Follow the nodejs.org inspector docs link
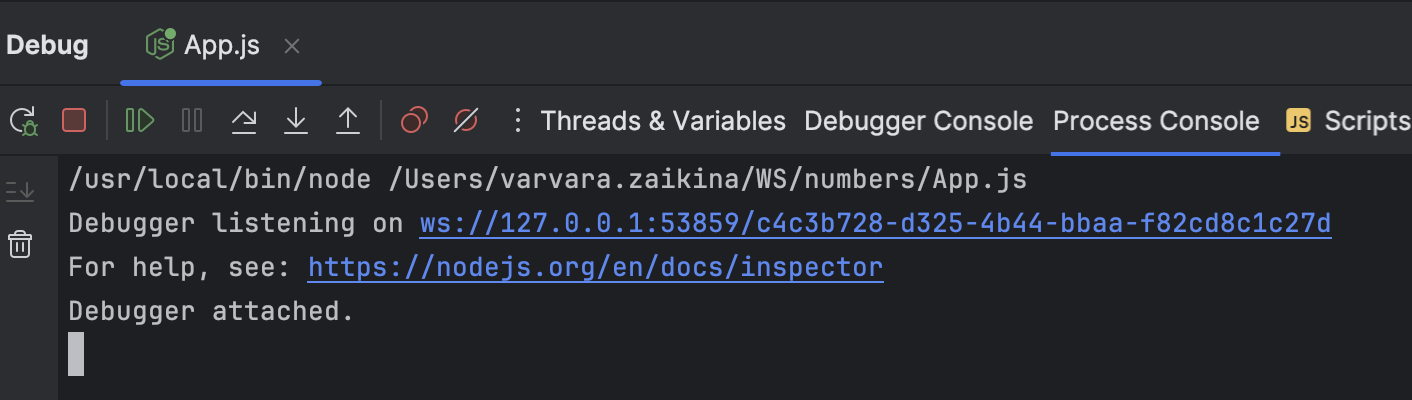 click(595, 268)
